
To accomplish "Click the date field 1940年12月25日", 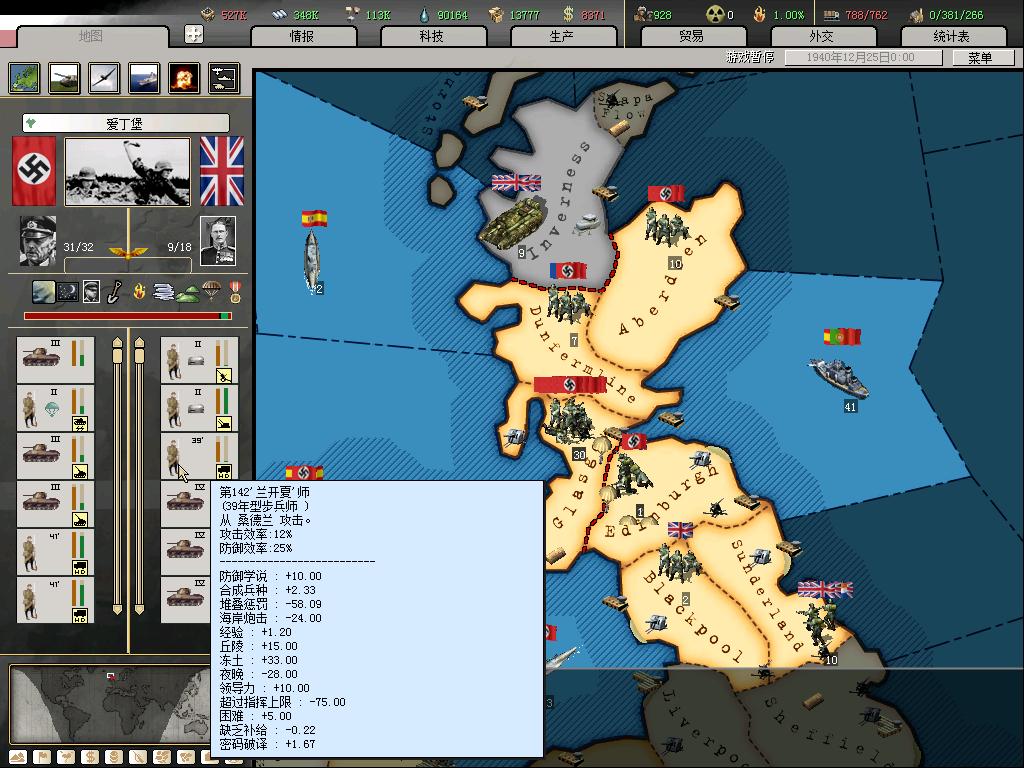I will [x=862, y=57].
